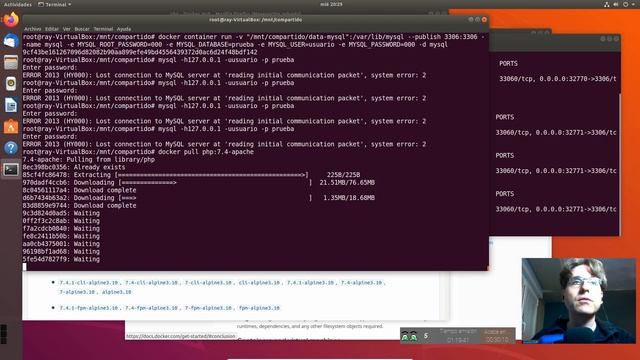Minimize the front terminal window
The image size is (640, 360).
(x=471, y=20)
